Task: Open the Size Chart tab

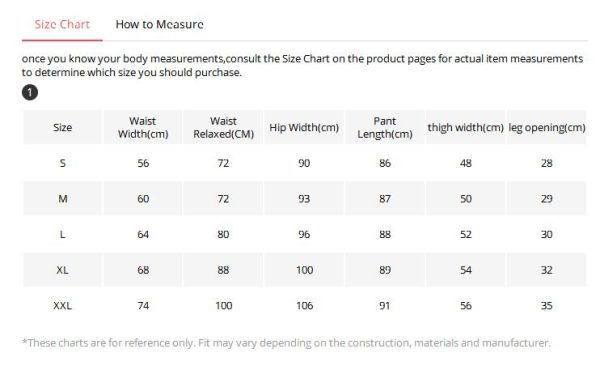Action: click(62, 24)
